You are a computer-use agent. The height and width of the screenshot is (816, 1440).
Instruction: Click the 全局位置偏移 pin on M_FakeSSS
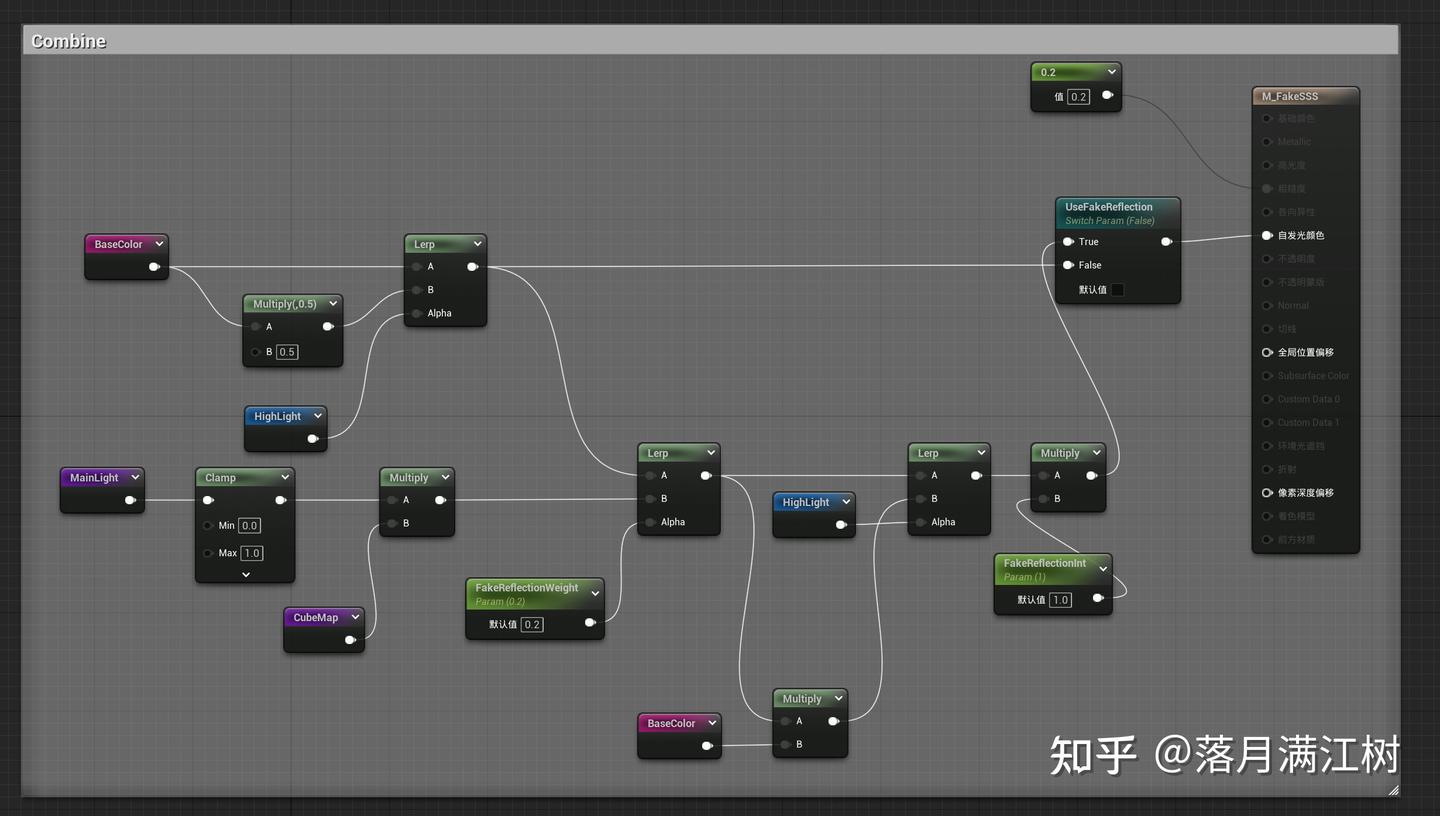1267,353
